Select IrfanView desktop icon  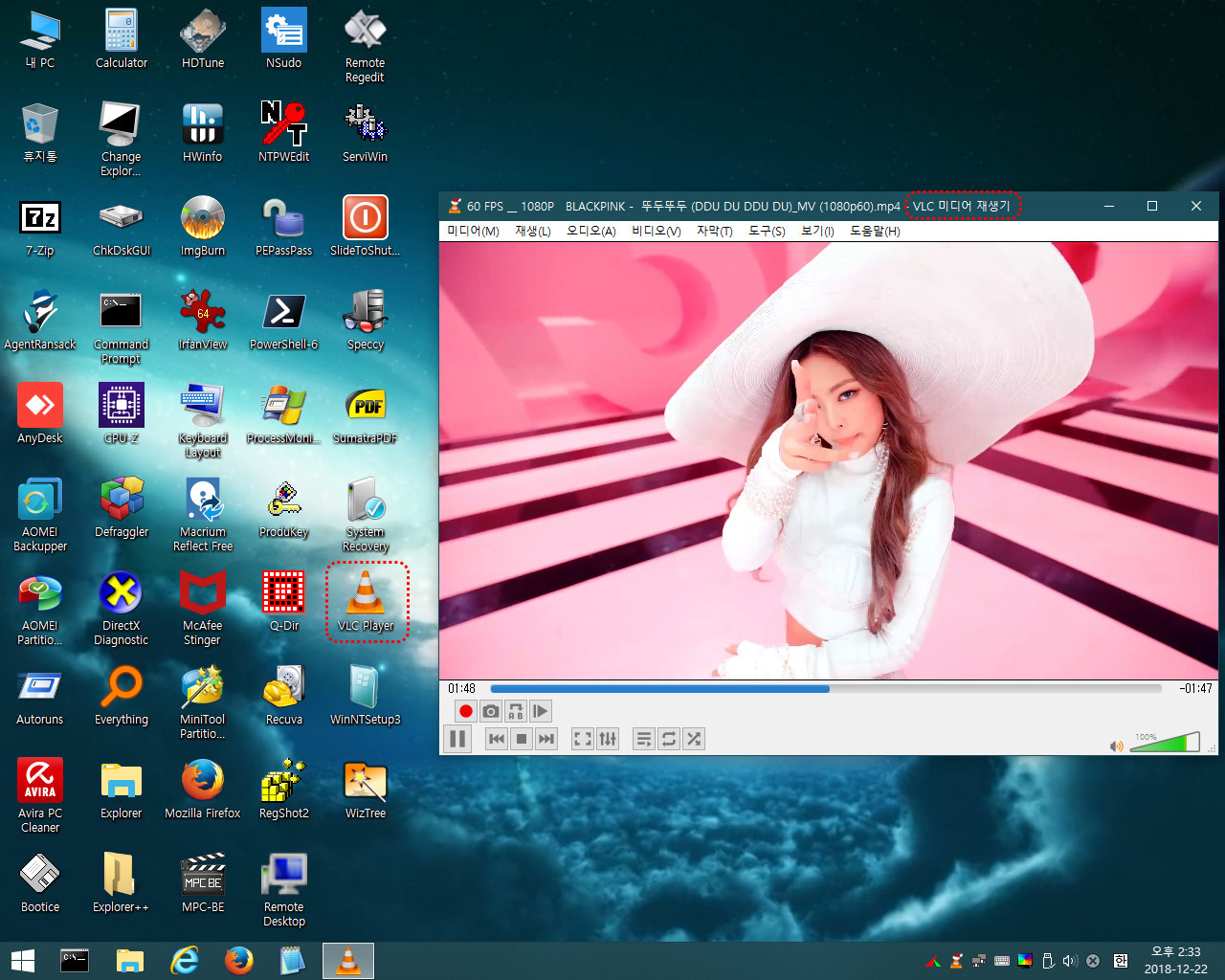pyautogui.click(x=203, y=320)
